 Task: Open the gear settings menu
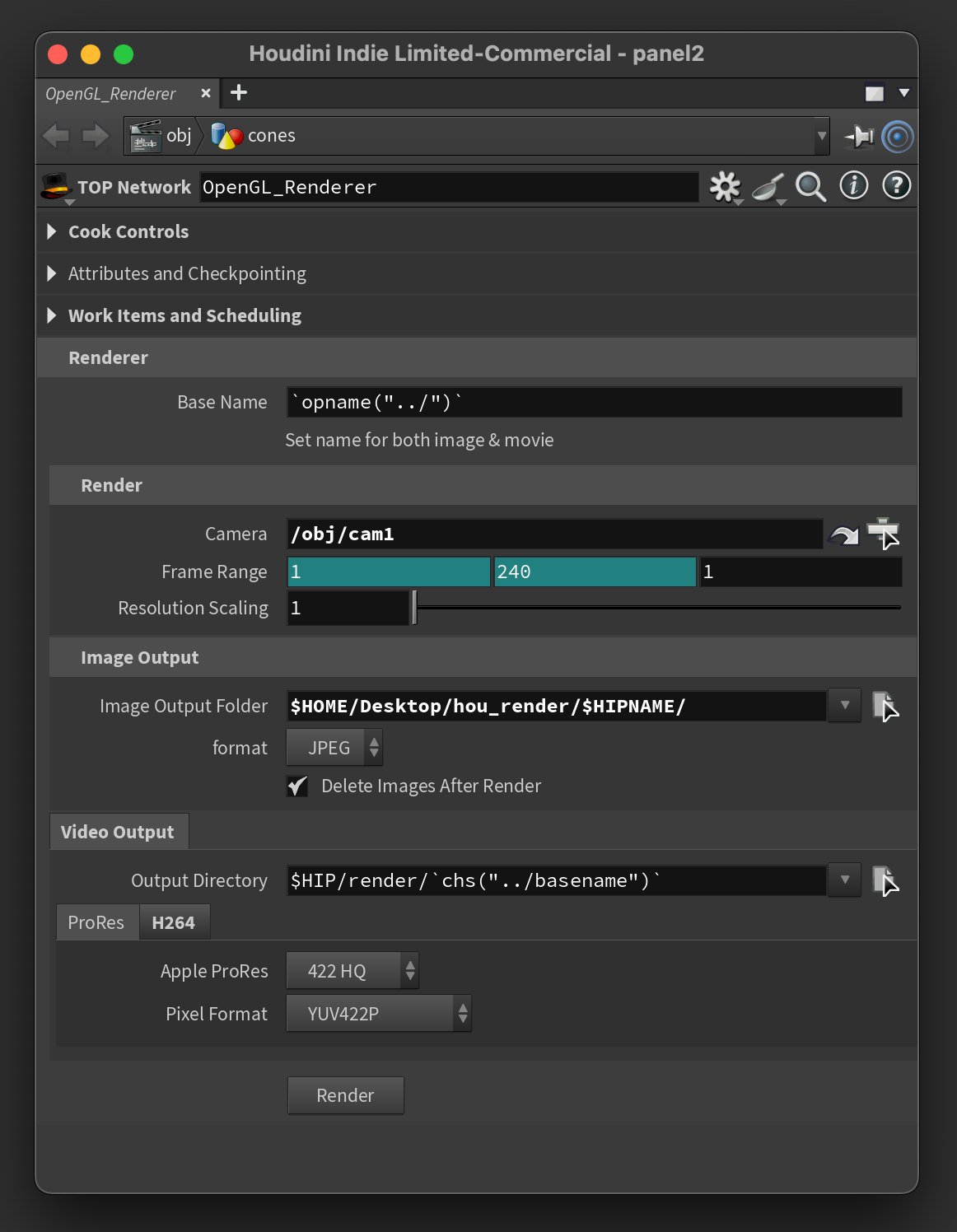pyautogui.click(x=725, y=187)
